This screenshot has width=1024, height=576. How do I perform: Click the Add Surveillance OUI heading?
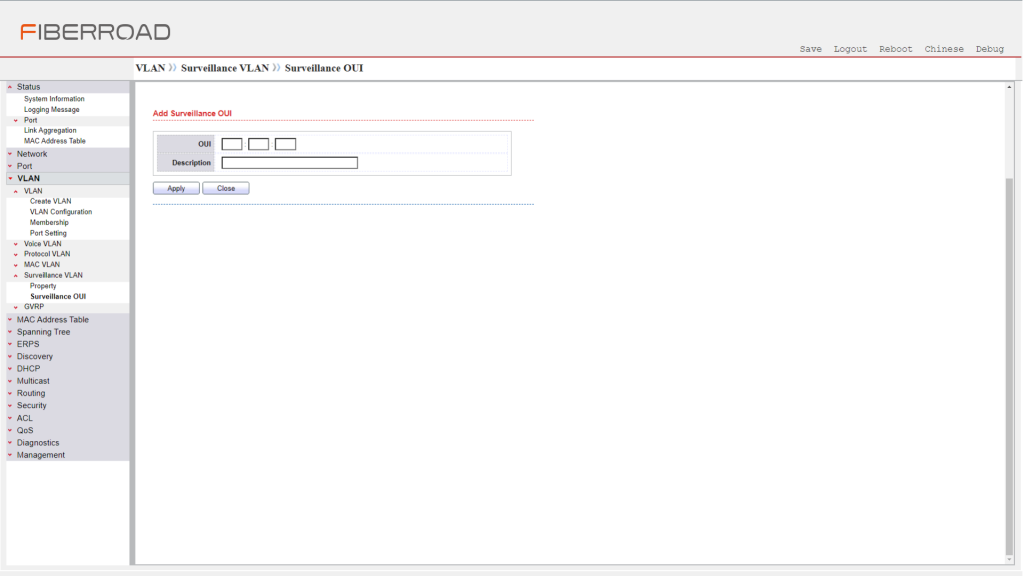192,114
